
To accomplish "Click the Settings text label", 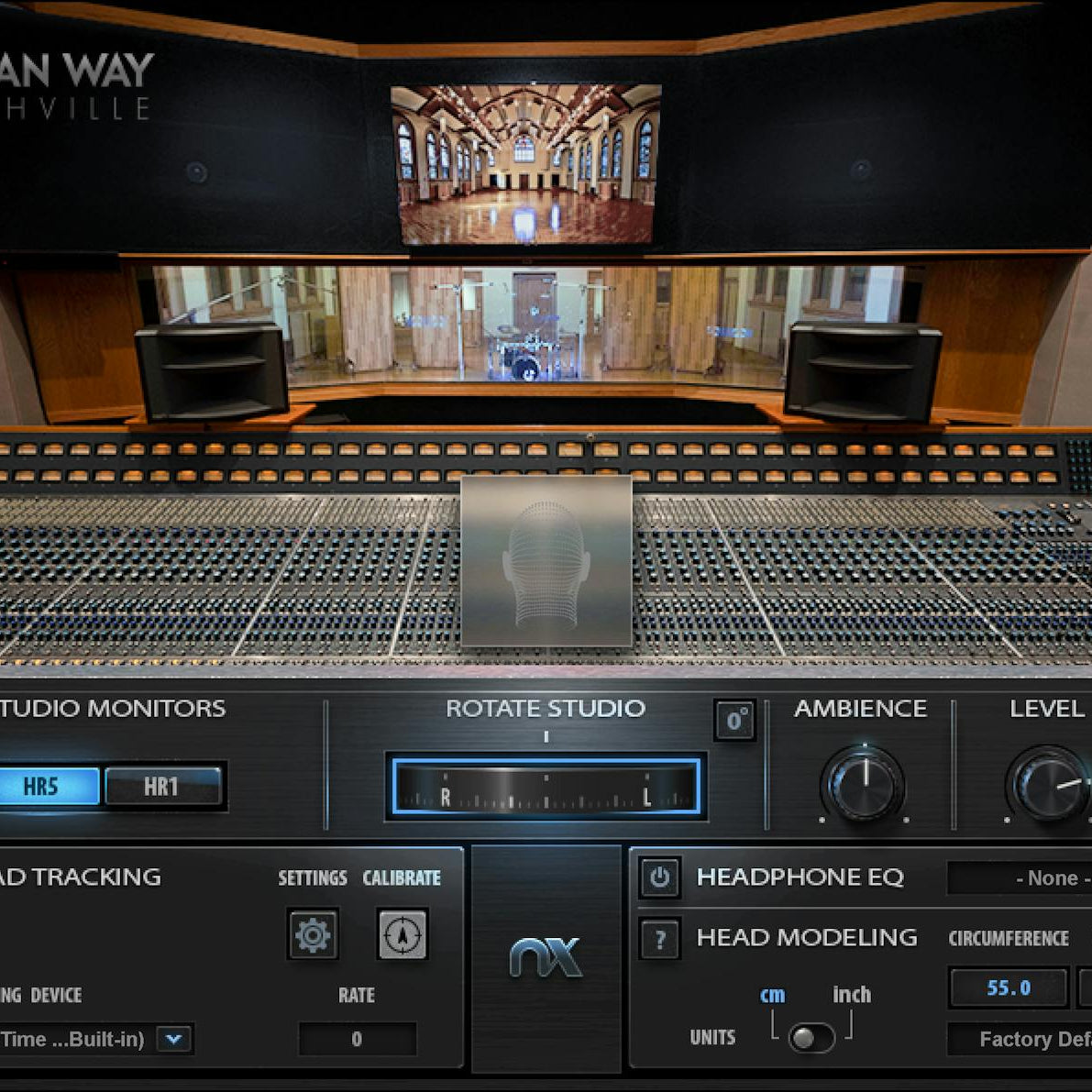I will (x=313, y=877).
